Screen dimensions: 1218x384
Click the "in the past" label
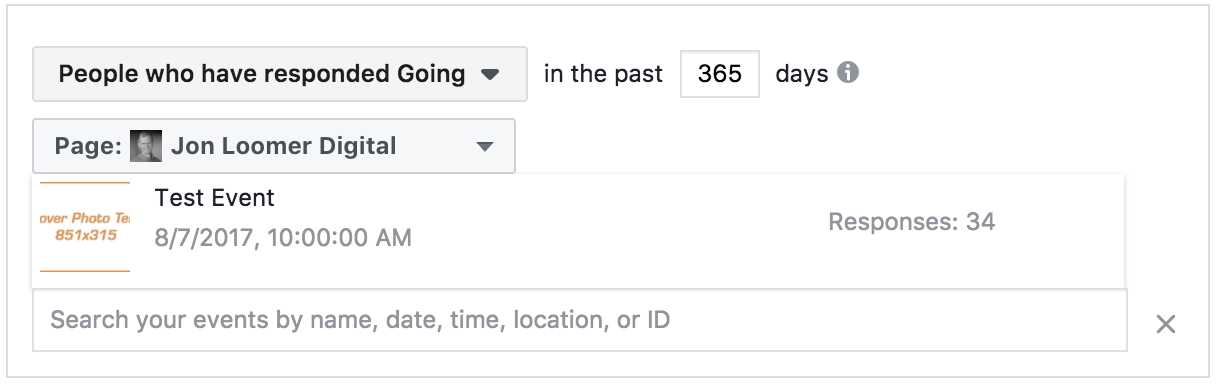pos(604,74)
